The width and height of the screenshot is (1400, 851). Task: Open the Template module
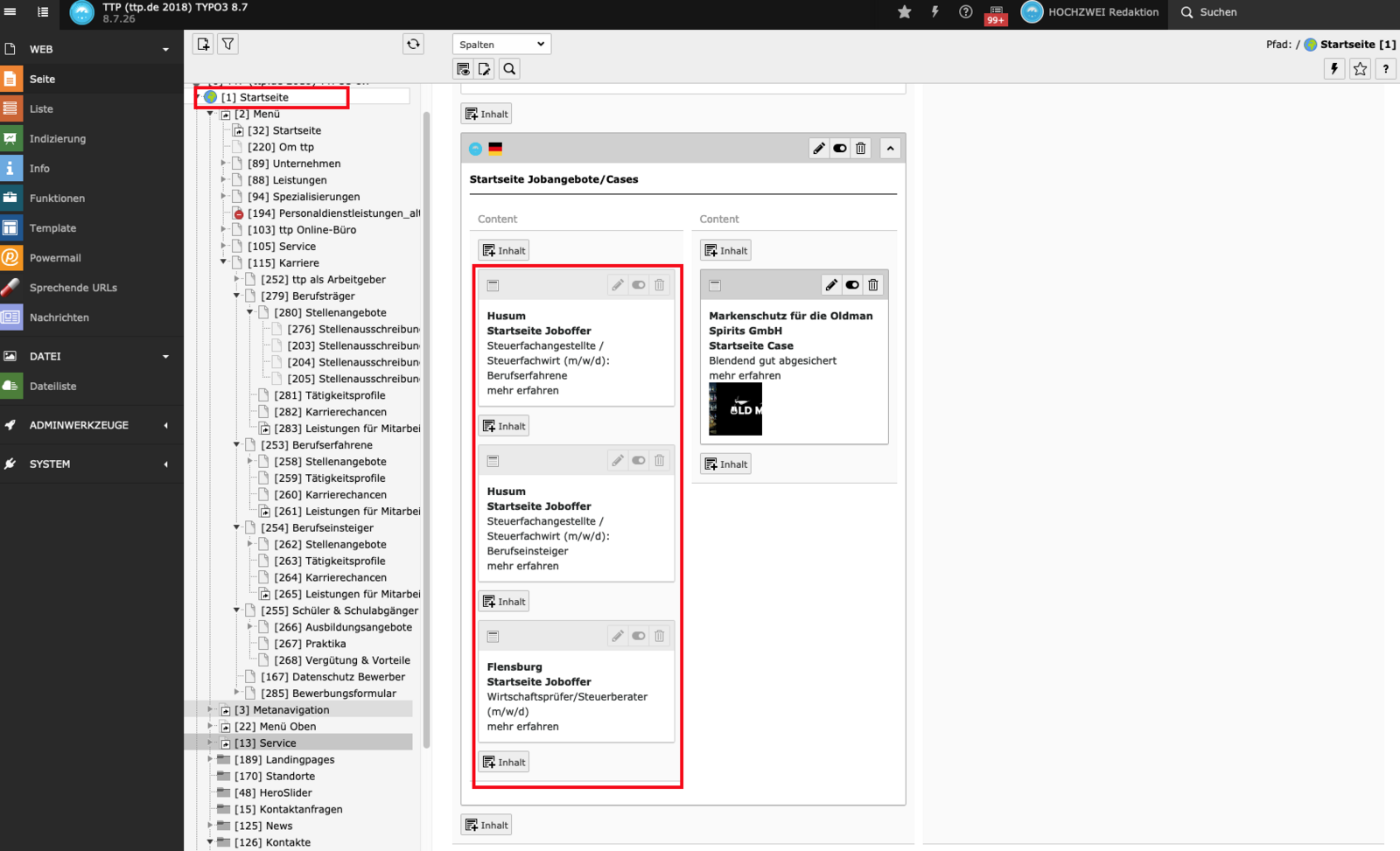coord(52,228)
